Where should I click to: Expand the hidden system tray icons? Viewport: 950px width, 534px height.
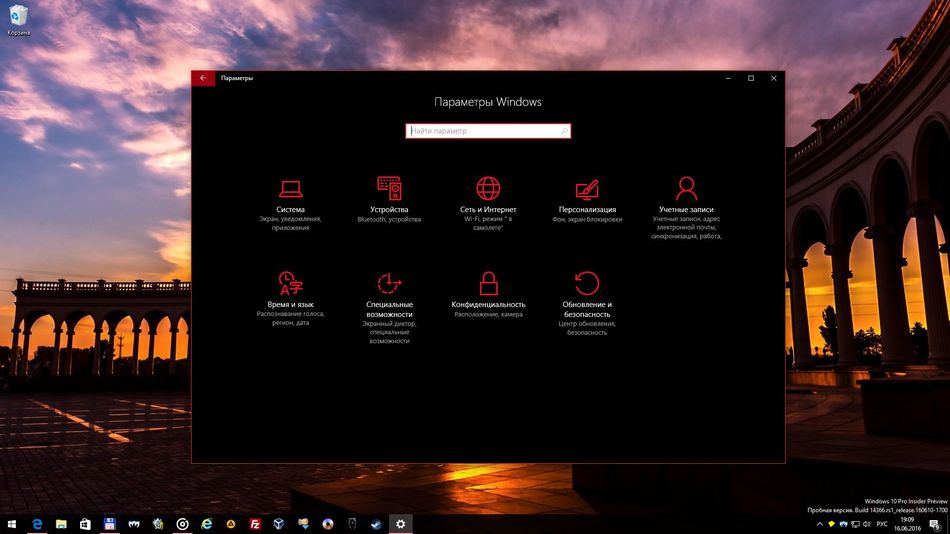point(819,524)
